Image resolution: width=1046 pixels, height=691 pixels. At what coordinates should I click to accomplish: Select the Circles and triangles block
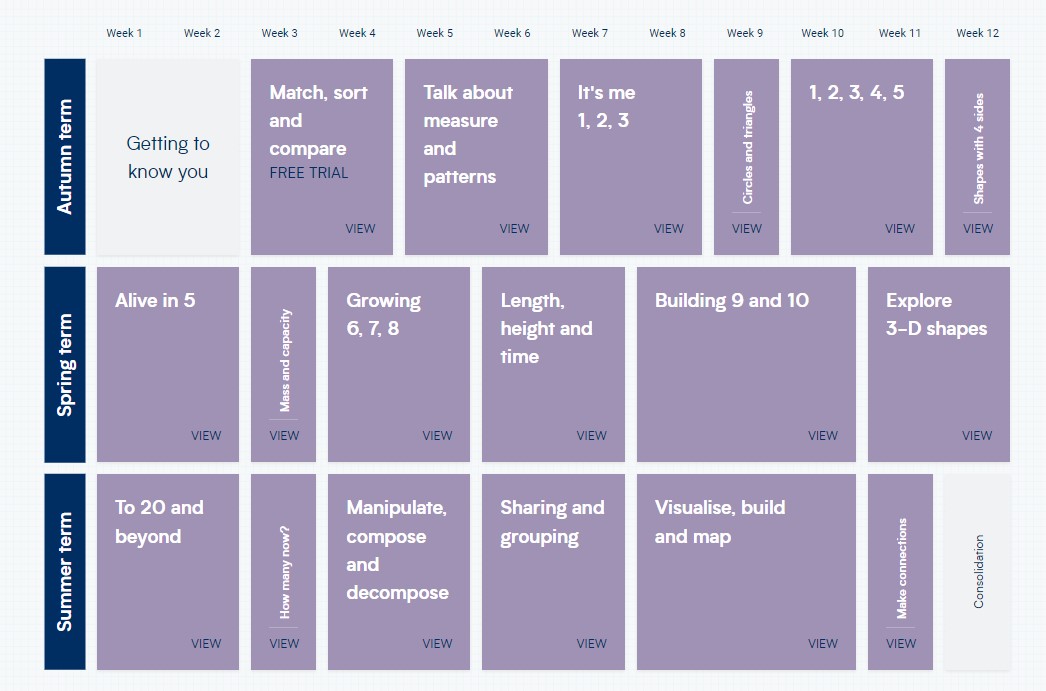746,157
